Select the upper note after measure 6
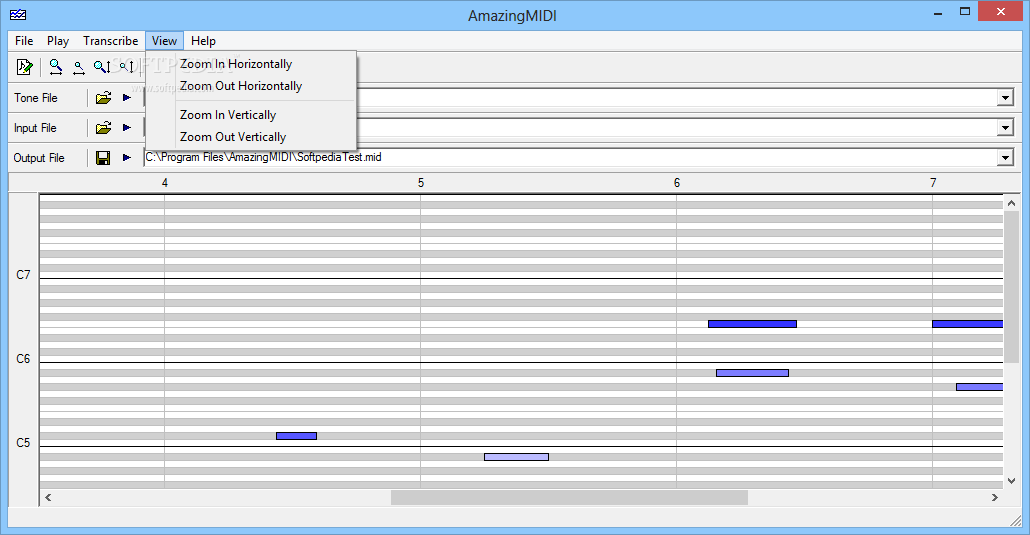Screen dimensions: 1030x535 pos(752,324)
